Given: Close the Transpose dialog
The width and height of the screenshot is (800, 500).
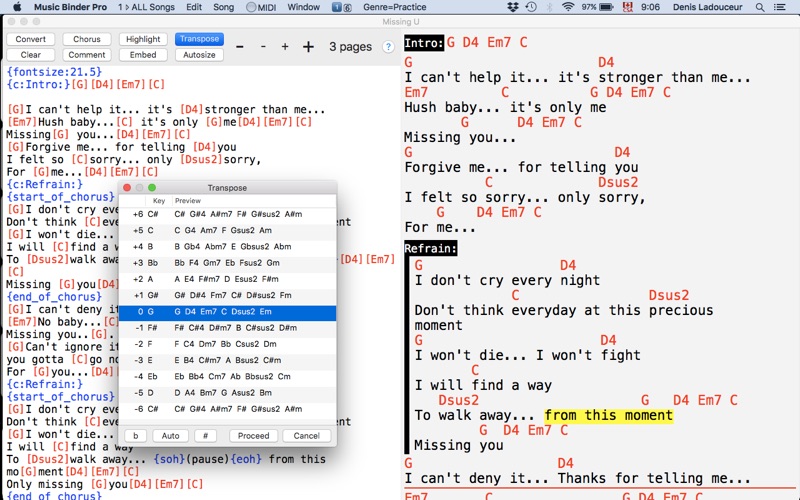Looking at the screenshot, I should [127, 187].
